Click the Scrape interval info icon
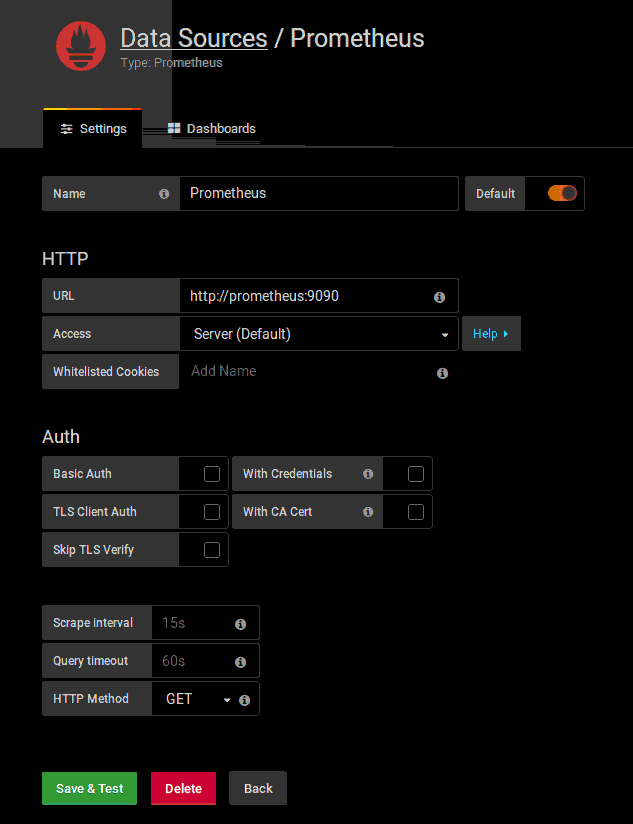Screen dimensions: 633x824 click(240, 624)
